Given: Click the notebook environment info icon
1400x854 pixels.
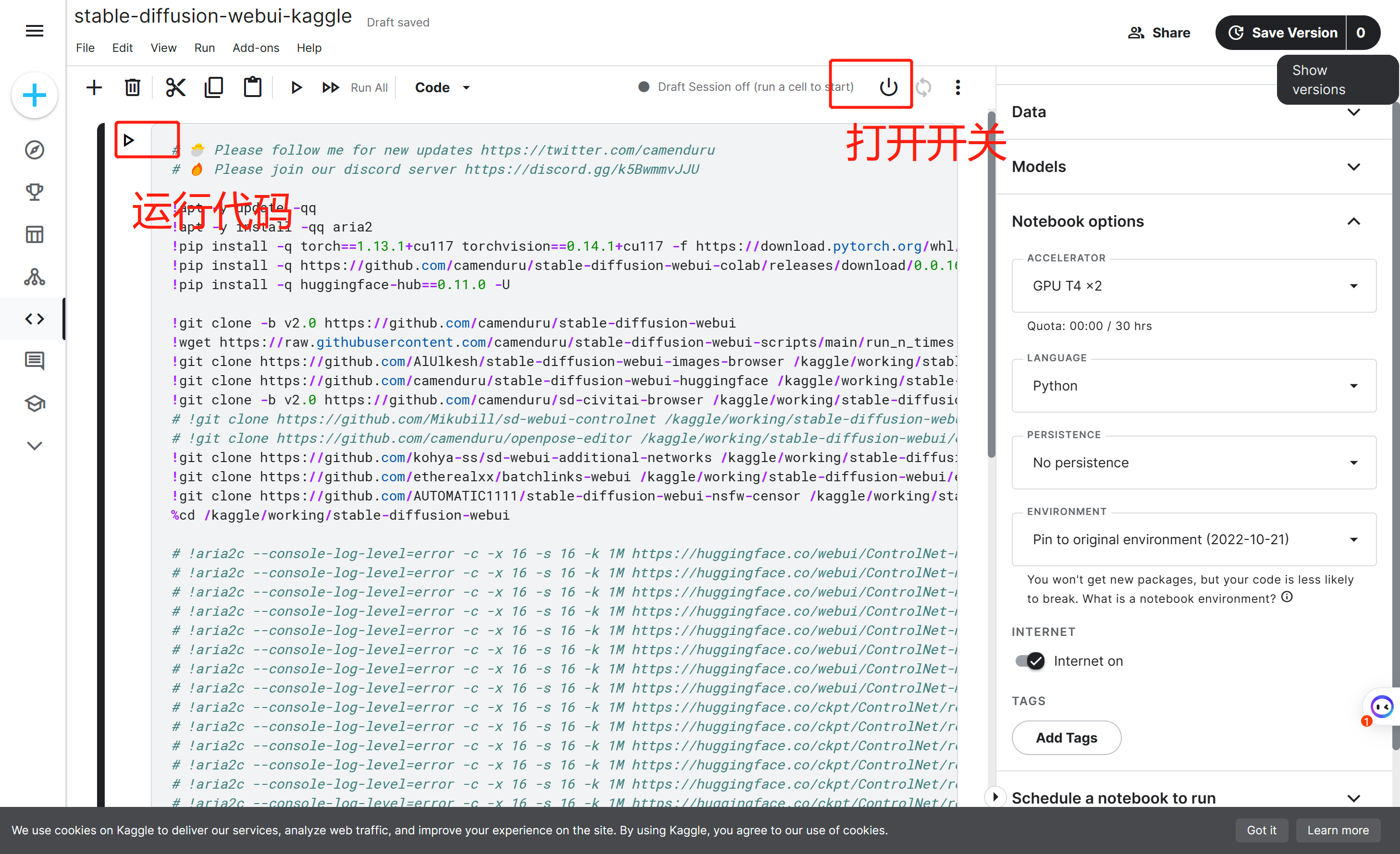Looking at the screenshot, I should 1288,597.
